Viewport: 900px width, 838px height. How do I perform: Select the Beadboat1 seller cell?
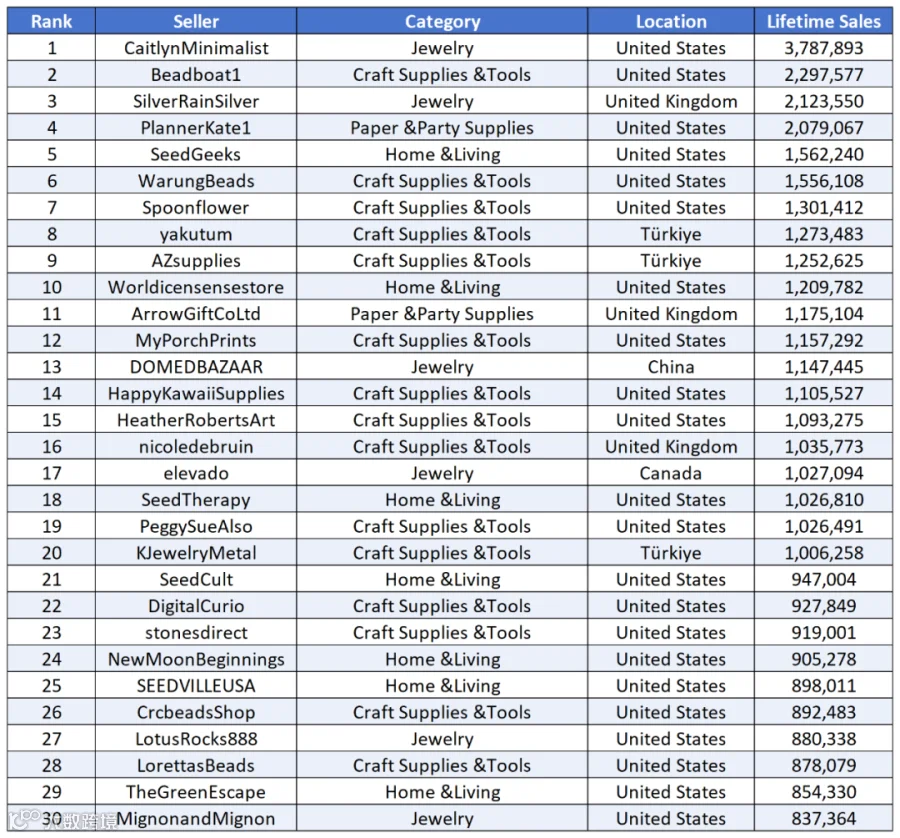196,75
